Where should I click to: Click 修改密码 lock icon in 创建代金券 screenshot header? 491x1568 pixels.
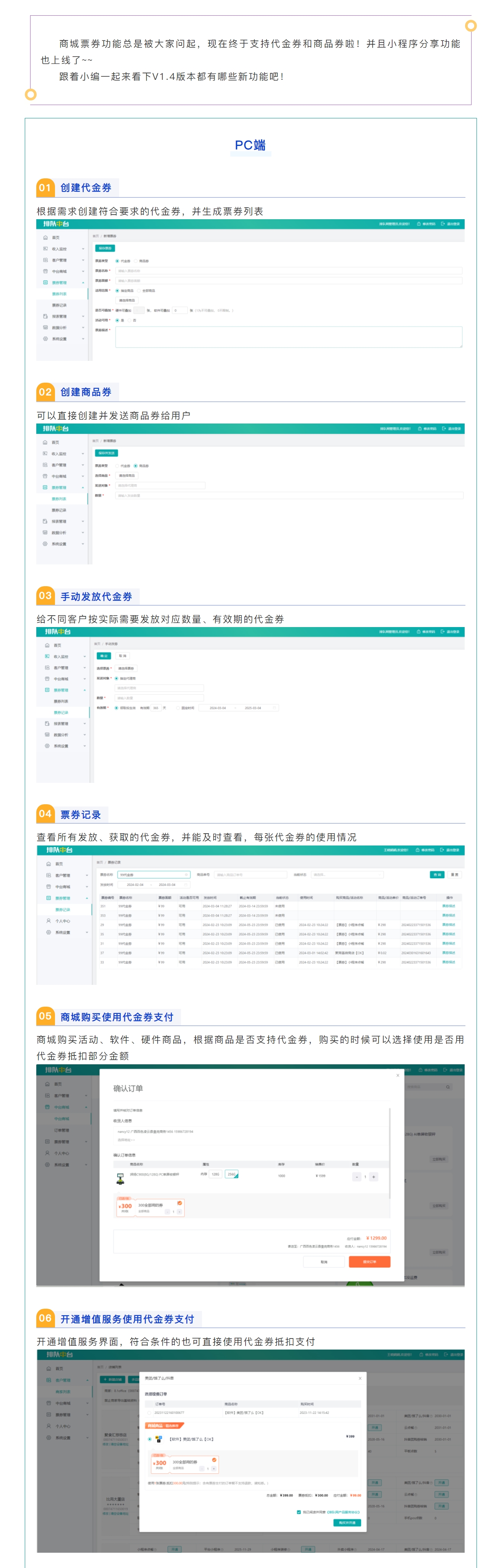point(418,224)
